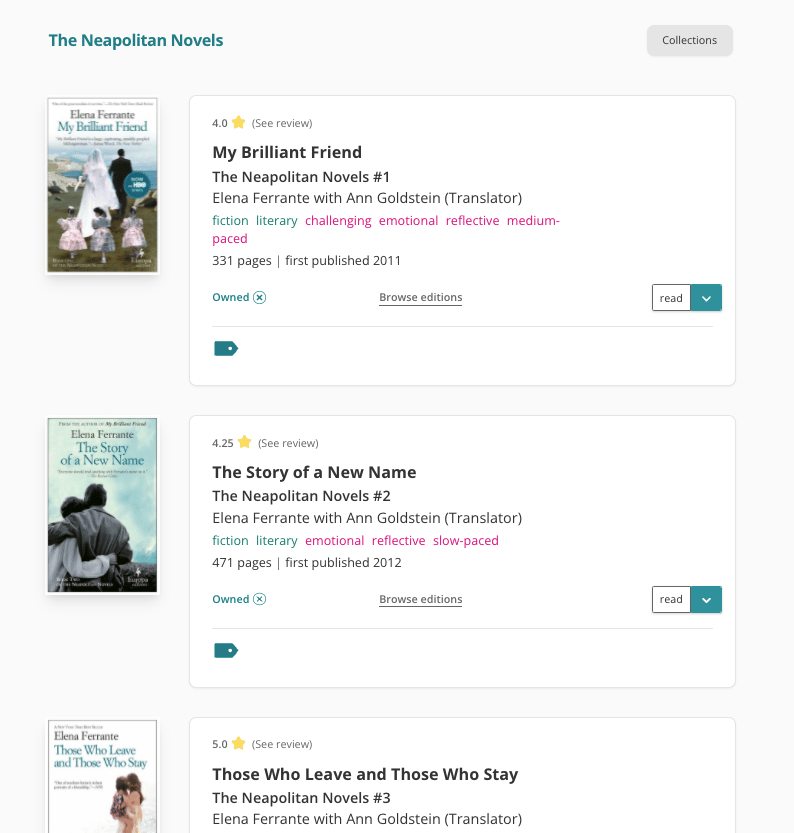The height and width of the screenshot is (833, 794).
Task: Click the read button for The Story of a New Name
Action: pos(671,599)
